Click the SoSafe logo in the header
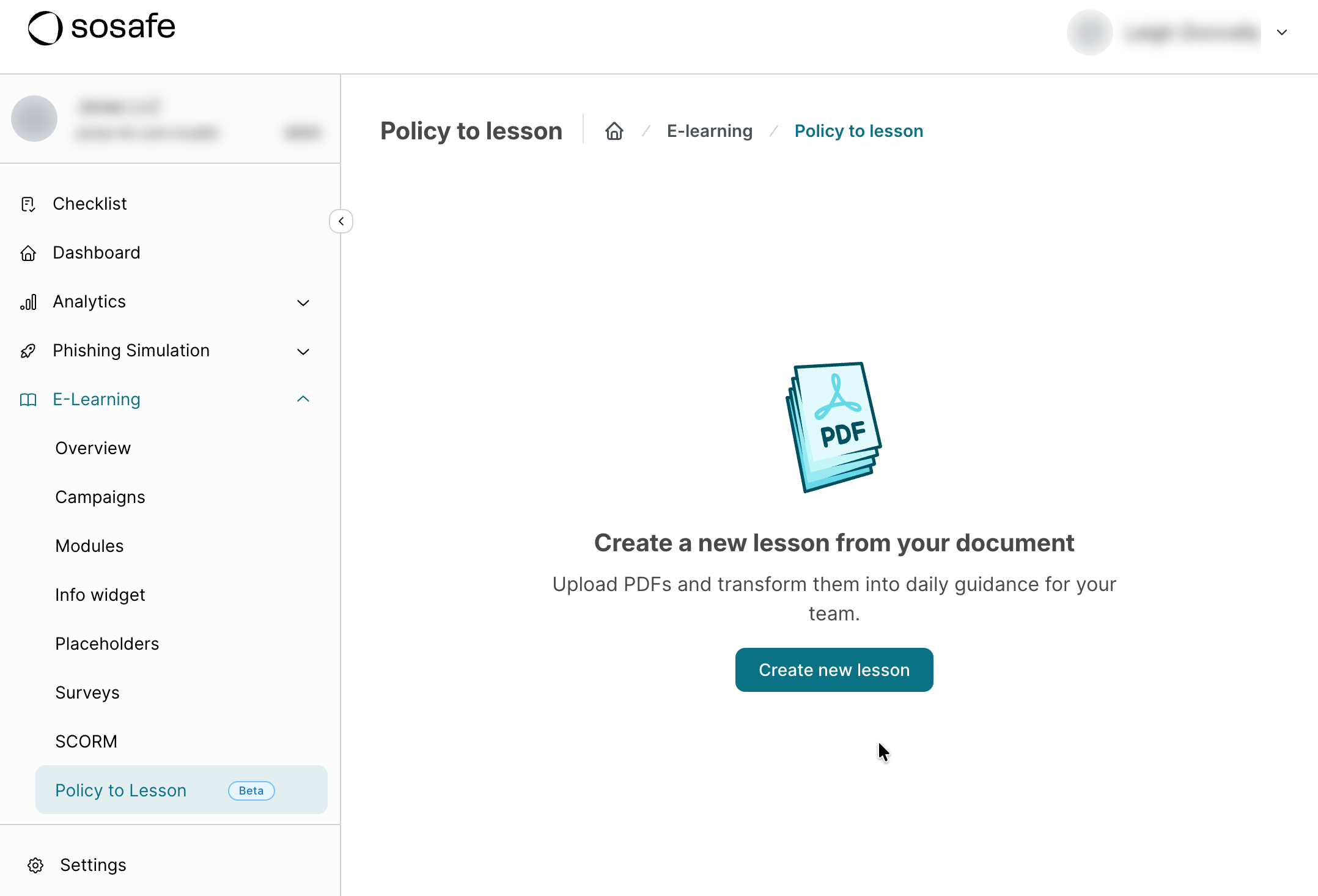 [101, 28]
